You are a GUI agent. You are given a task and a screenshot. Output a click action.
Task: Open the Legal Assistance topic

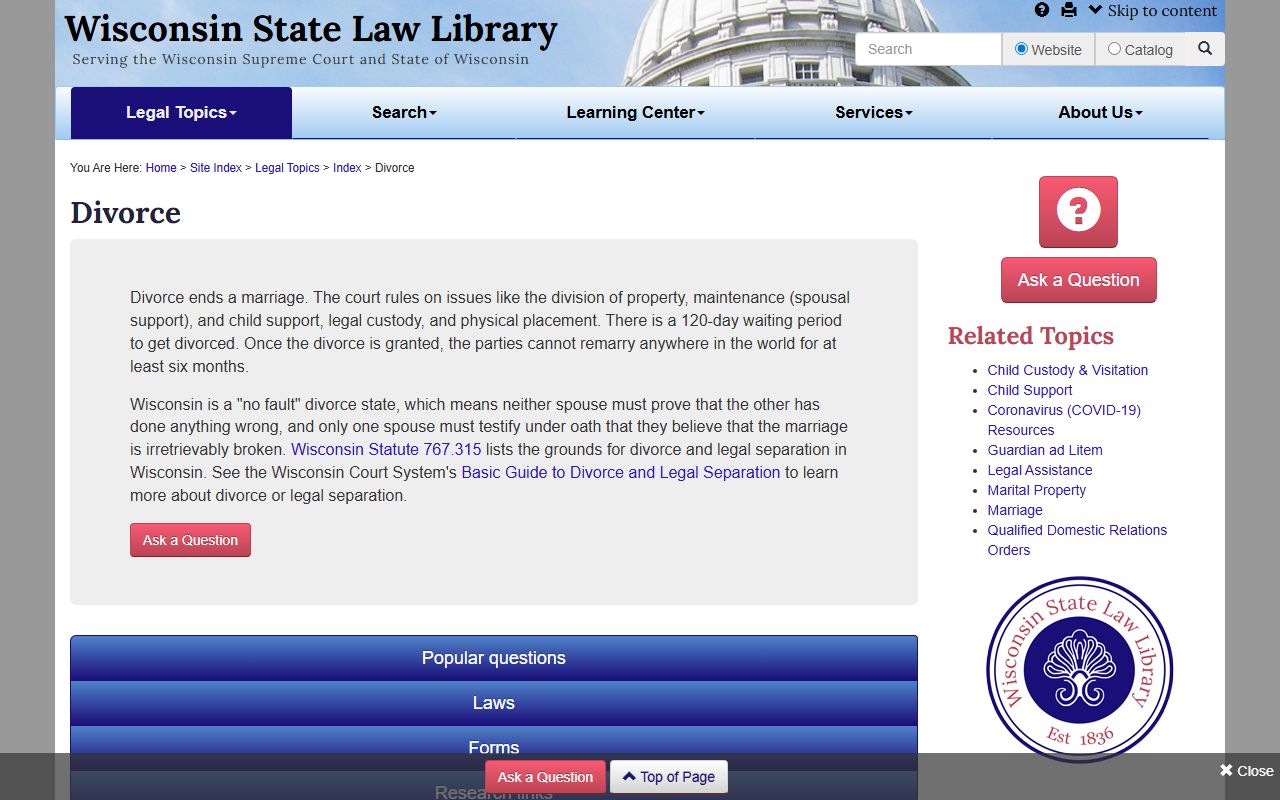[1040, 470]
